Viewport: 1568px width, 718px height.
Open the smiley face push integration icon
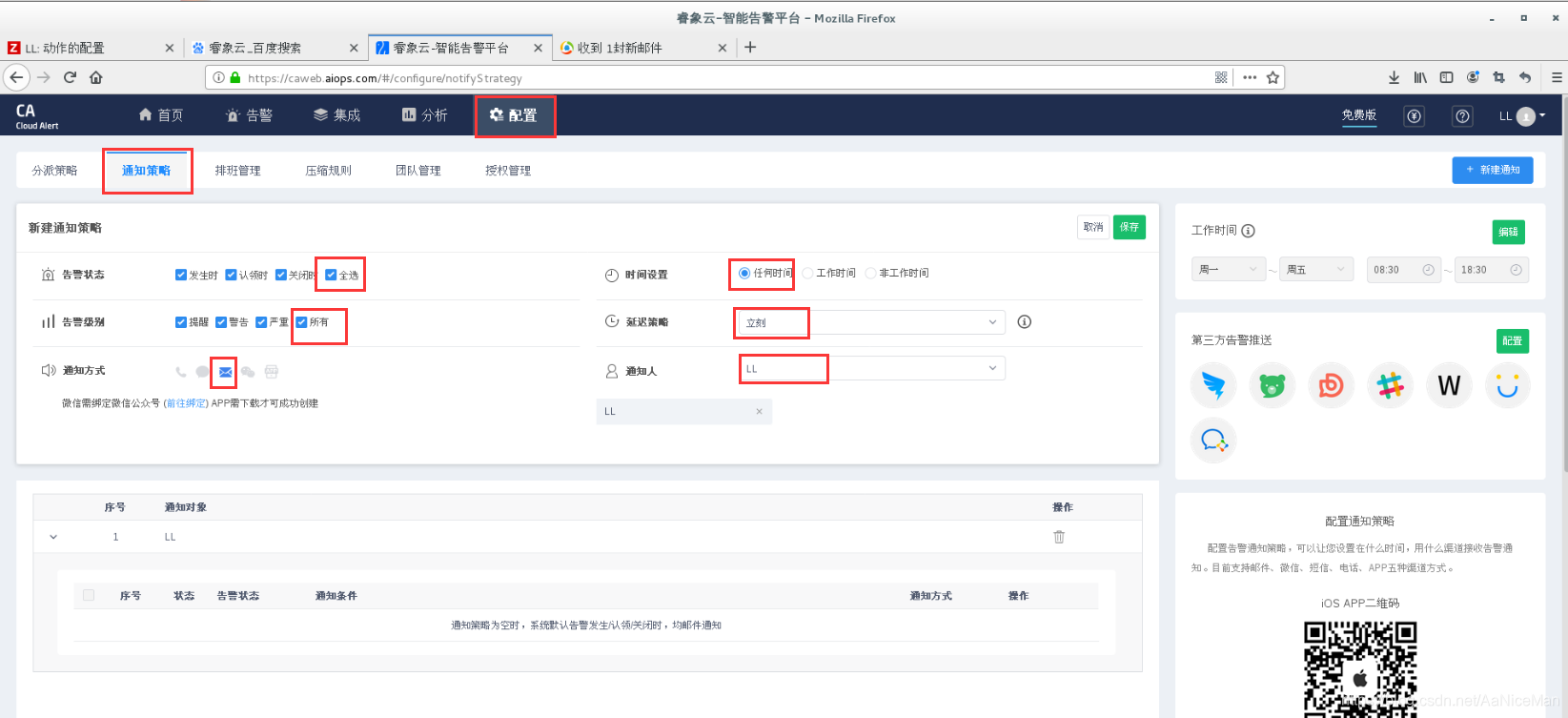pos(1507,386)
